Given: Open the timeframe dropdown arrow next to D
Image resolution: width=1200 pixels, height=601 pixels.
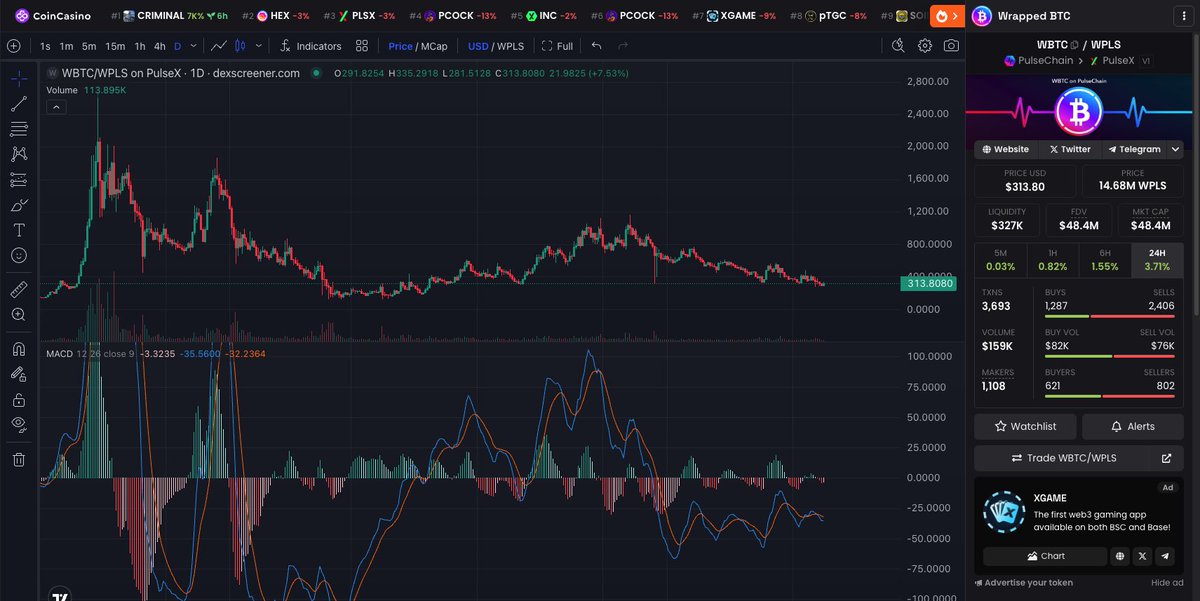Looking at the screenshot, I should [192, 46].
